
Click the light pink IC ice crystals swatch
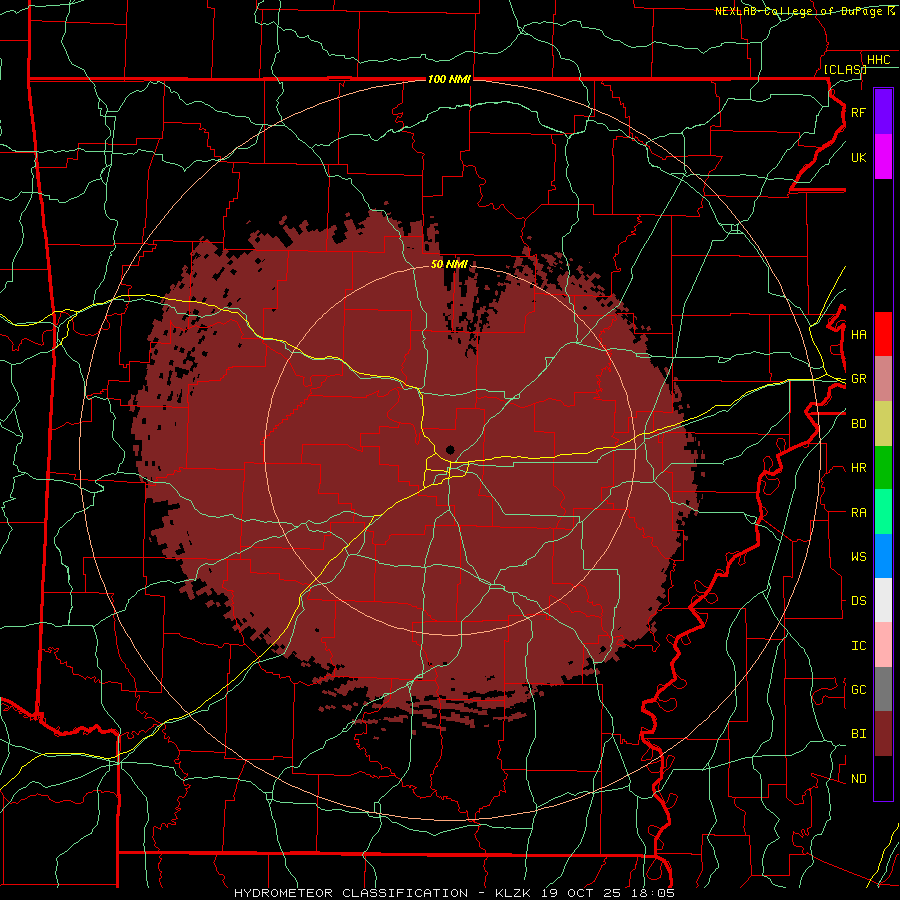(883, 645)
